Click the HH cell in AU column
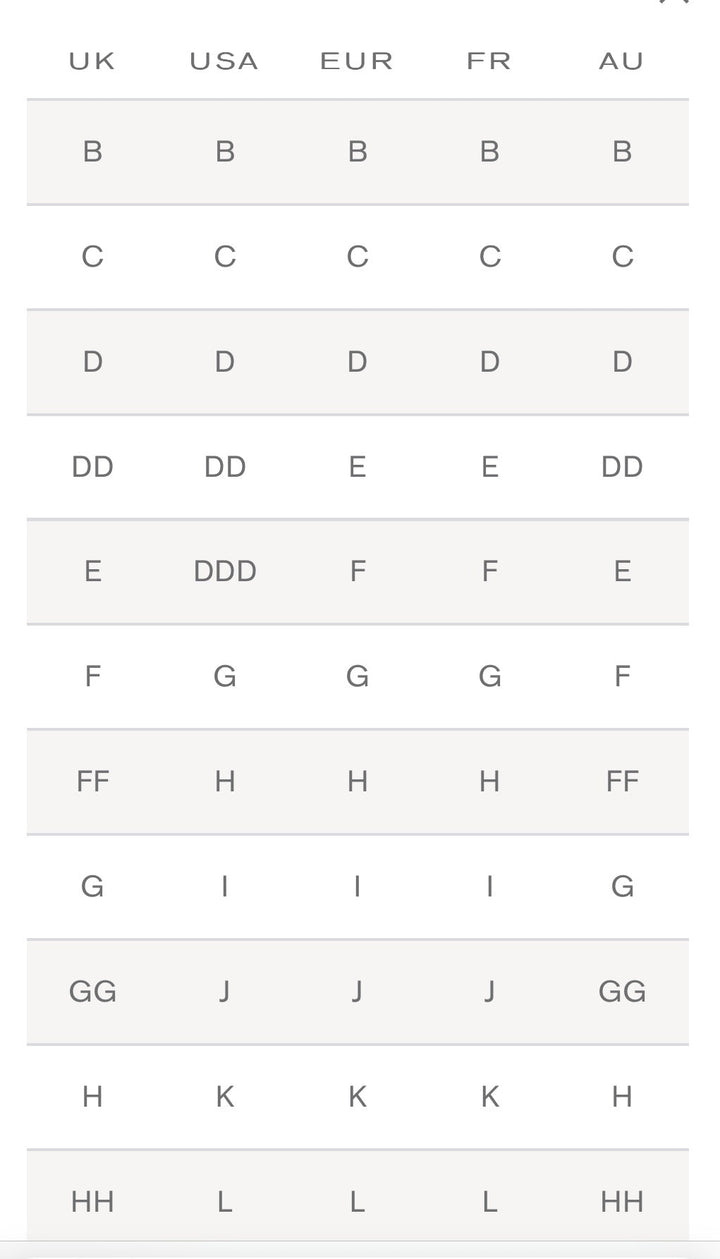This screenshot has width=720, height=1259. (622, 1202)
